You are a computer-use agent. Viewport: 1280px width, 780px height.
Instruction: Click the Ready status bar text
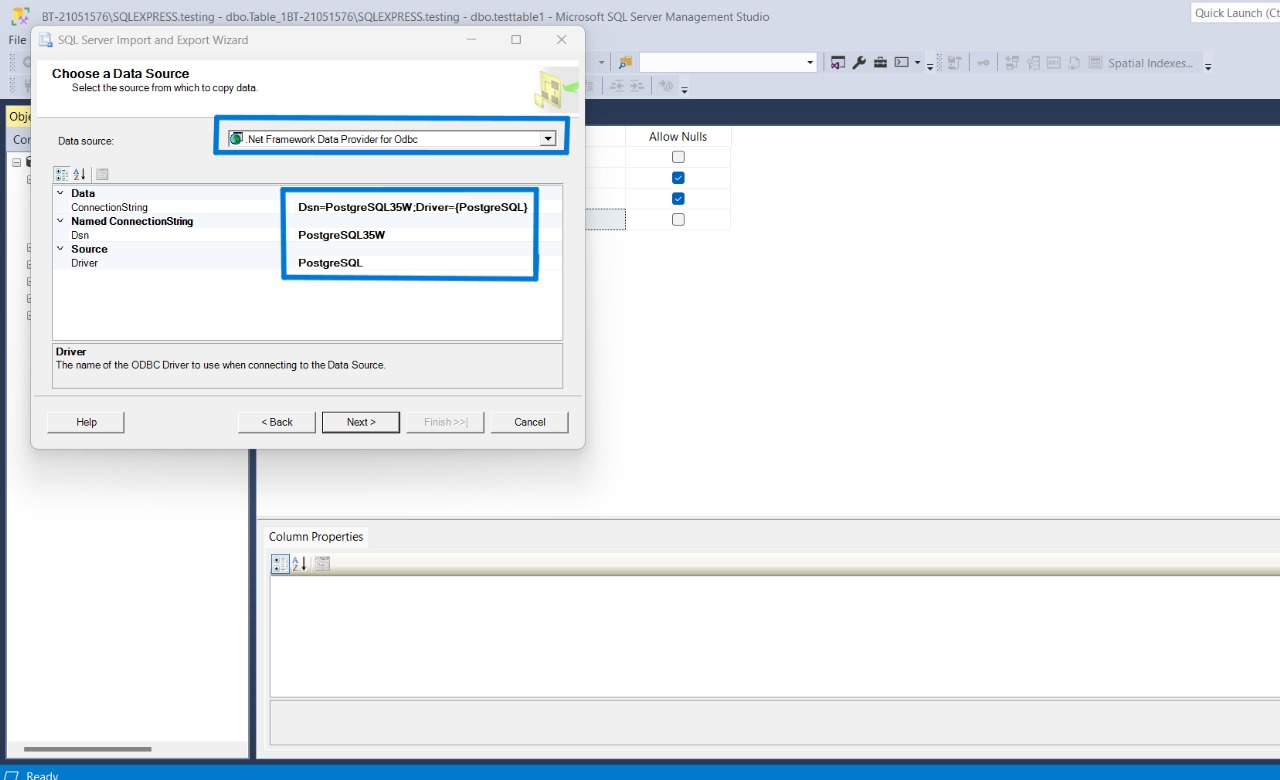click(x=42, y=775)
